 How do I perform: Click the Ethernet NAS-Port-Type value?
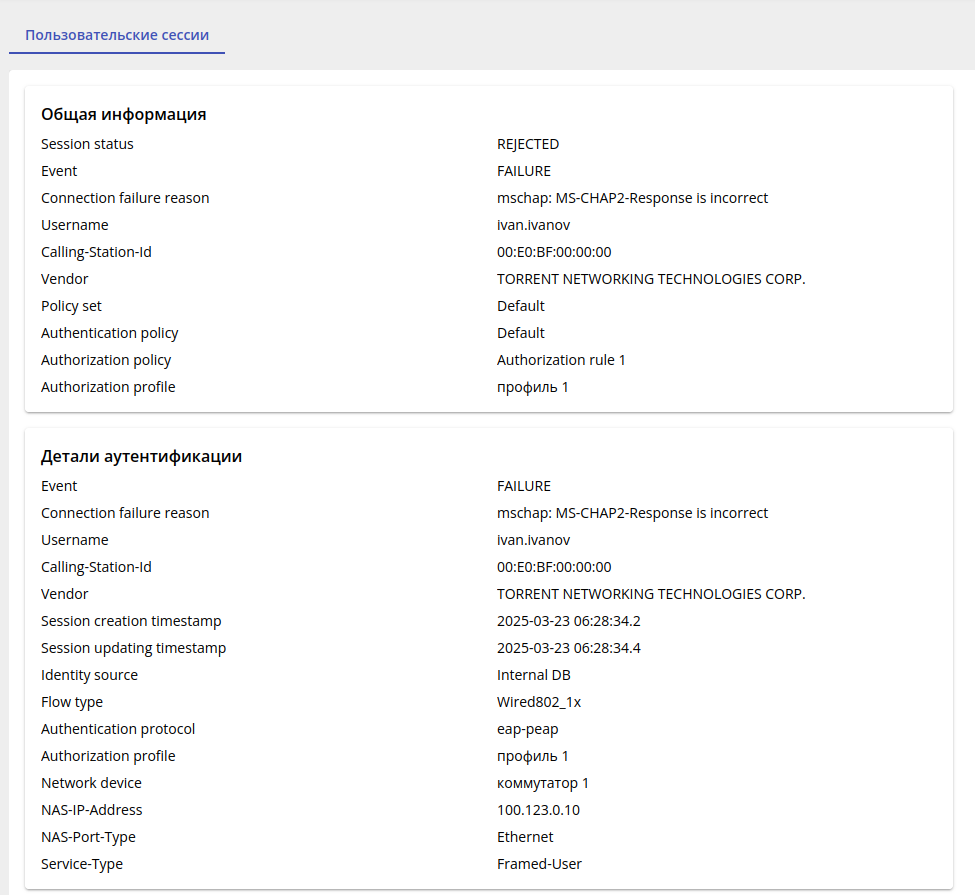tap(525, 837)
